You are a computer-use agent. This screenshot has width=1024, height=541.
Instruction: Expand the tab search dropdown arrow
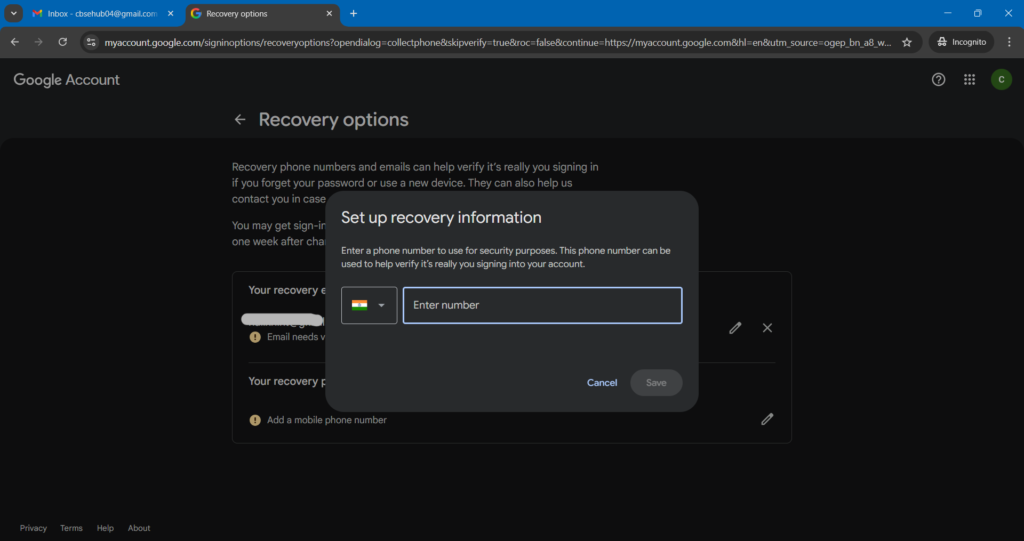[x=14, y=13]
